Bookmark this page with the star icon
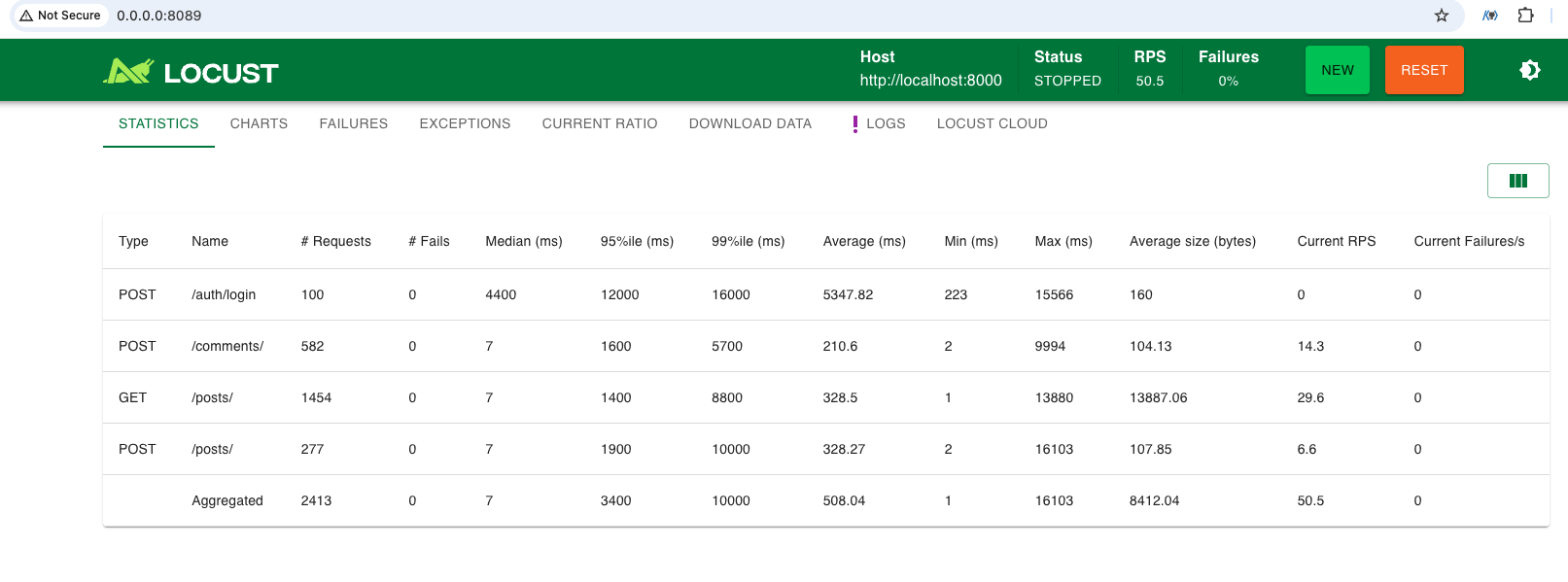The image size is (1568, 582). pyautogui.click(x=1442, y=16)
